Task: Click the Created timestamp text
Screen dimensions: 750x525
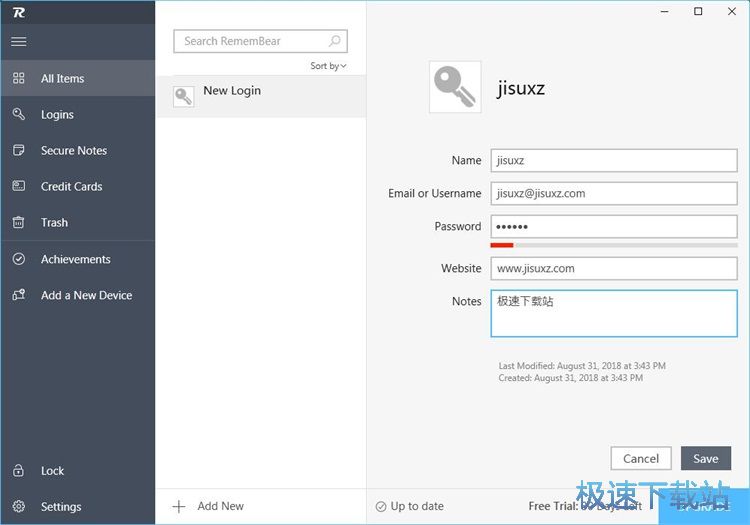Action: [x=571, y=378]
